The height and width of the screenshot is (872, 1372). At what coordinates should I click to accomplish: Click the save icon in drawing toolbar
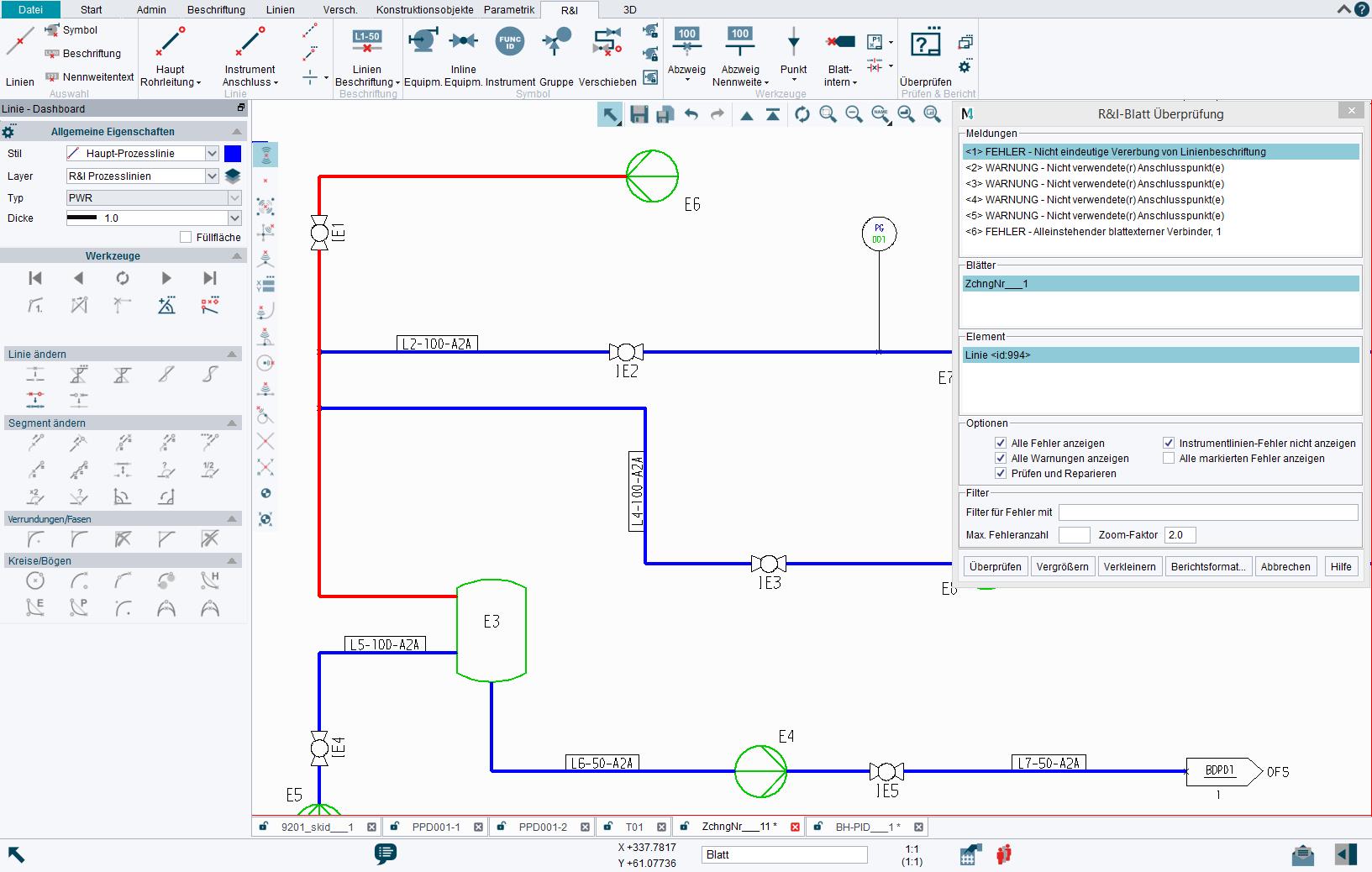[x=639, y=115]
